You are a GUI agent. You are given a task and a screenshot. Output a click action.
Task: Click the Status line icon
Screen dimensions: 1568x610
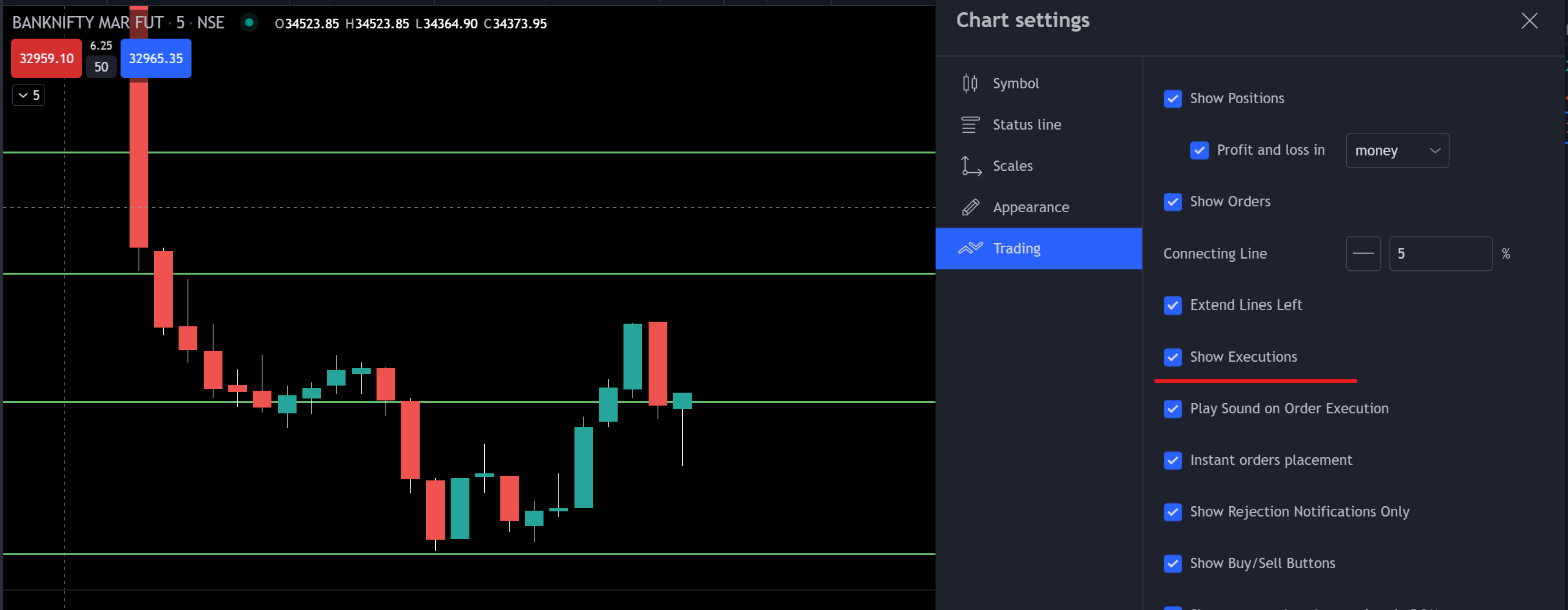pos(970,124)
